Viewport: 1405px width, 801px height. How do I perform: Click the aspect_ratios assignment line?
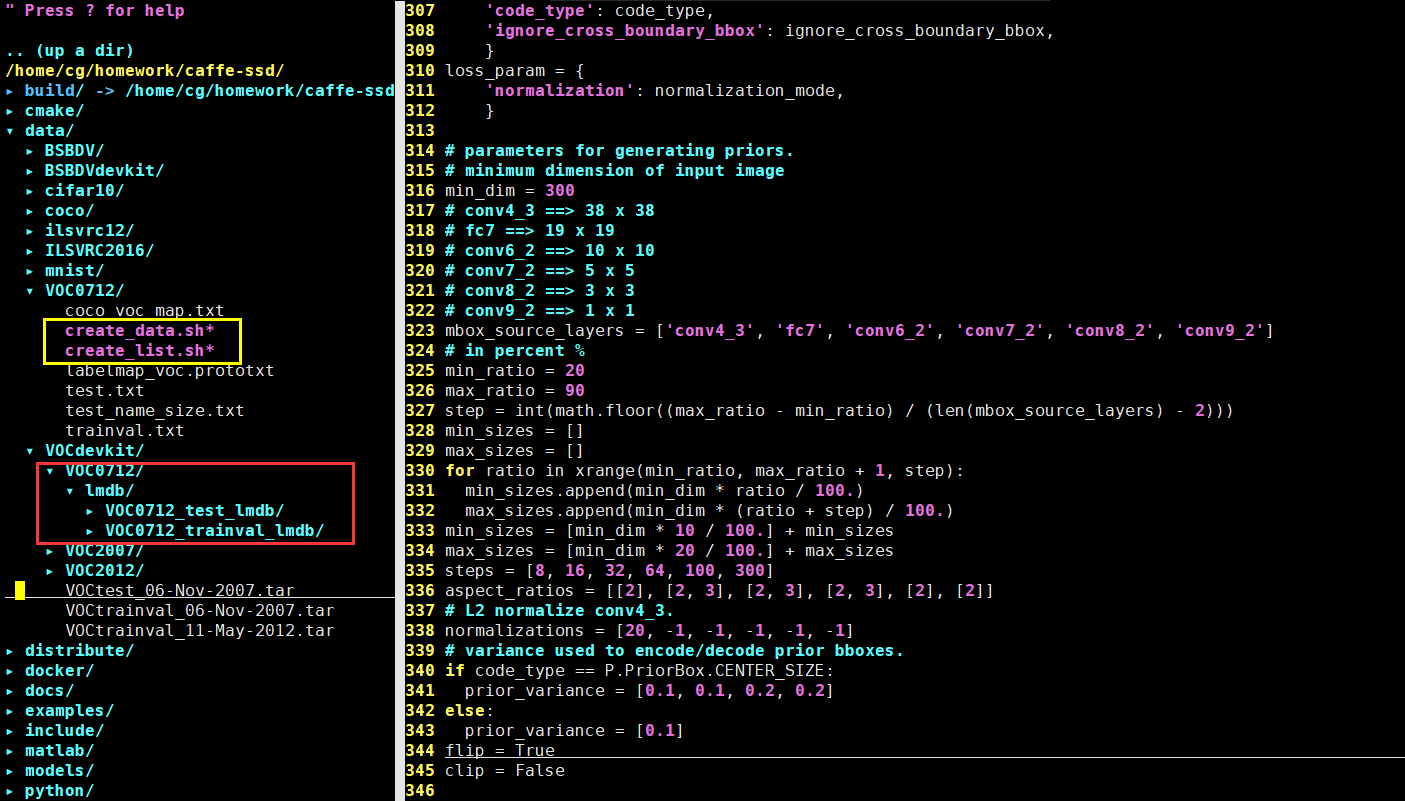[x=719, y=591]
